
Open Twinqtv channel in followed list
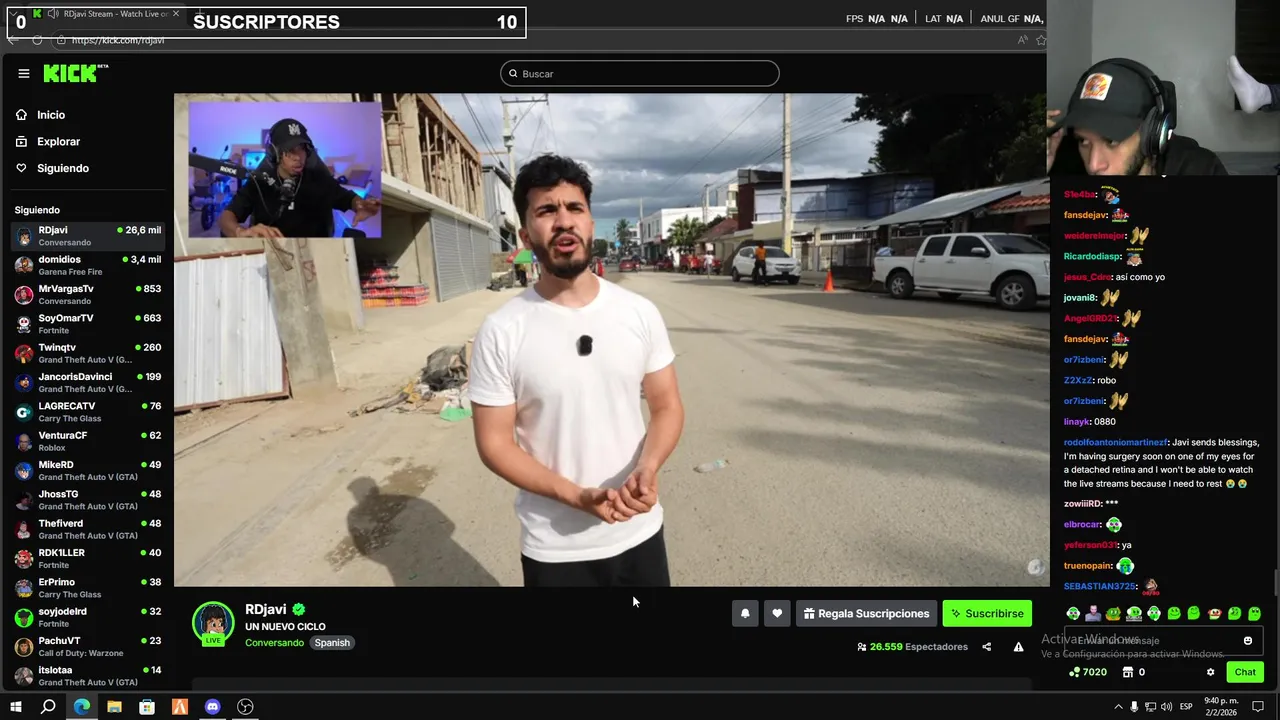[x=88, y=353]
